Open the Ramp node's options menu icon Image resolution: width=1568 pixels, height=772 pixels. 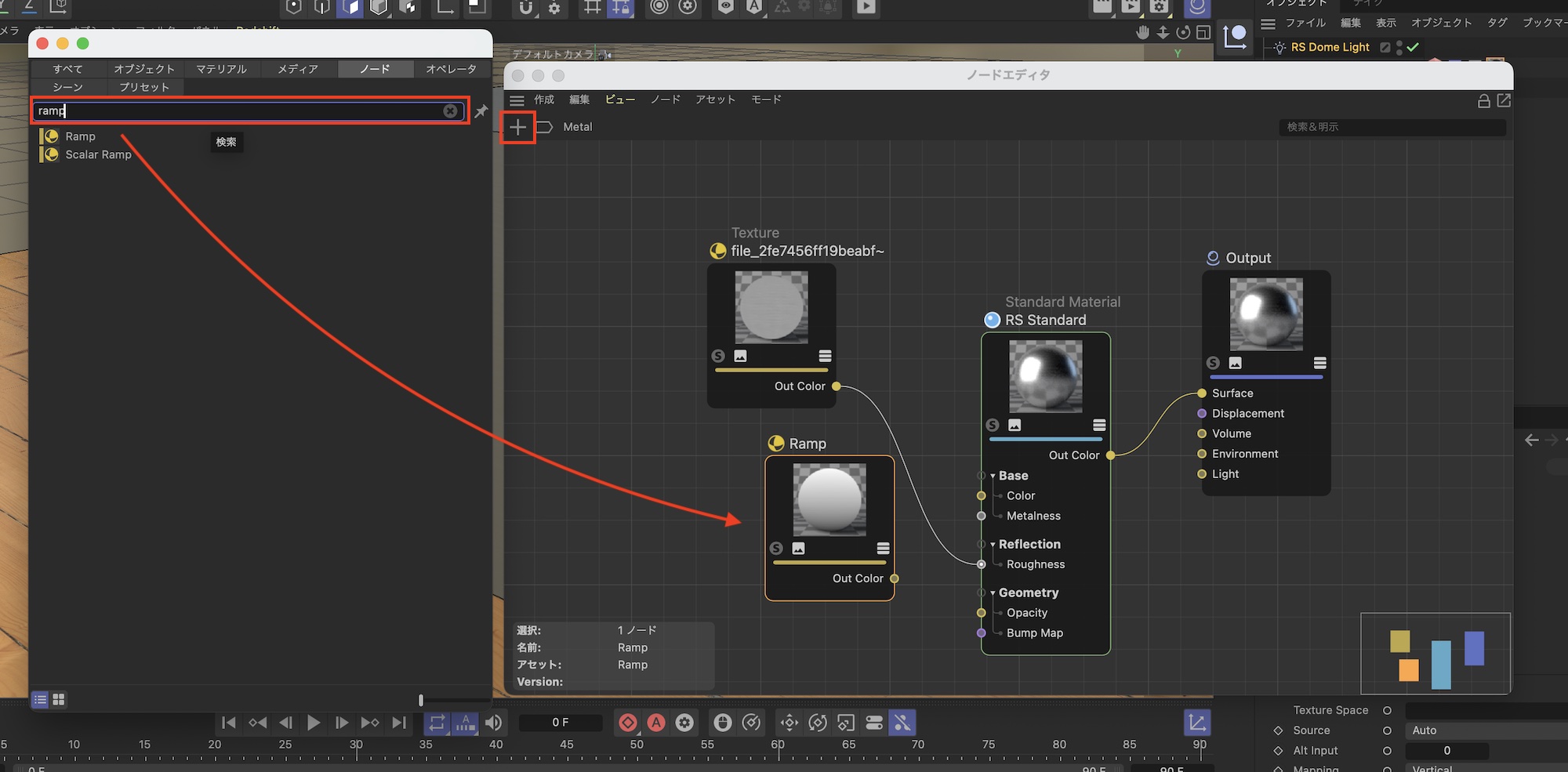[x=883, y=549]
